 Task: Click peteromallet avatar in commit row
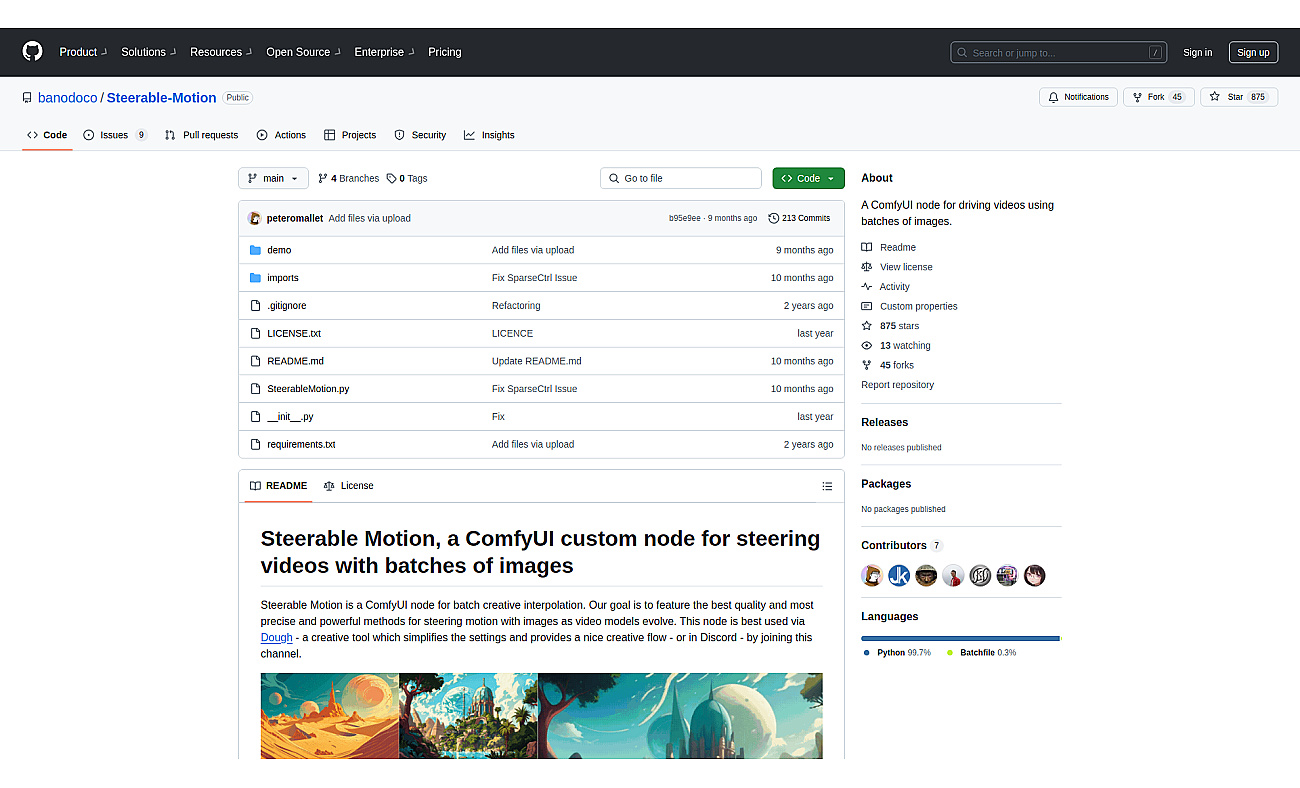click(x=255, y=218)
